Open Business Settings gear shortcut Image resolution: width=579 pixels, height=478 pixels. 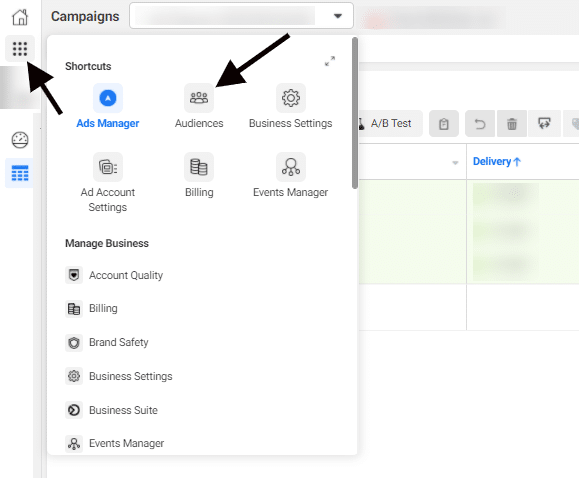point(291,98)
